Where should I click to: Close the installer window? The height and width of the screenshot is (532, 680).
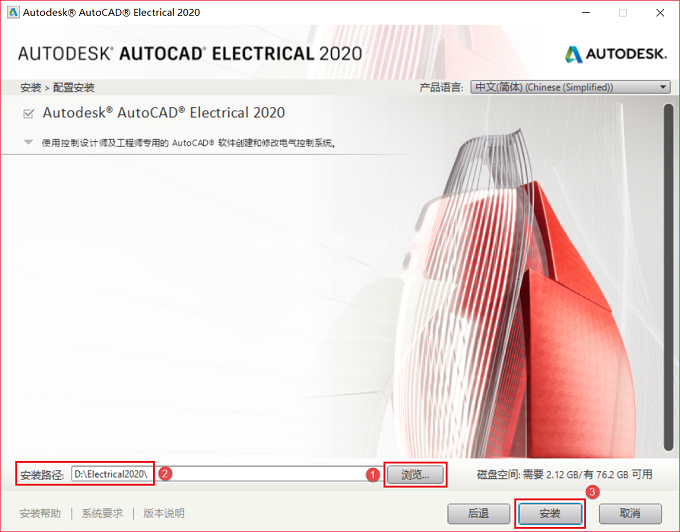pyautogui.click(x=660, y=13)
